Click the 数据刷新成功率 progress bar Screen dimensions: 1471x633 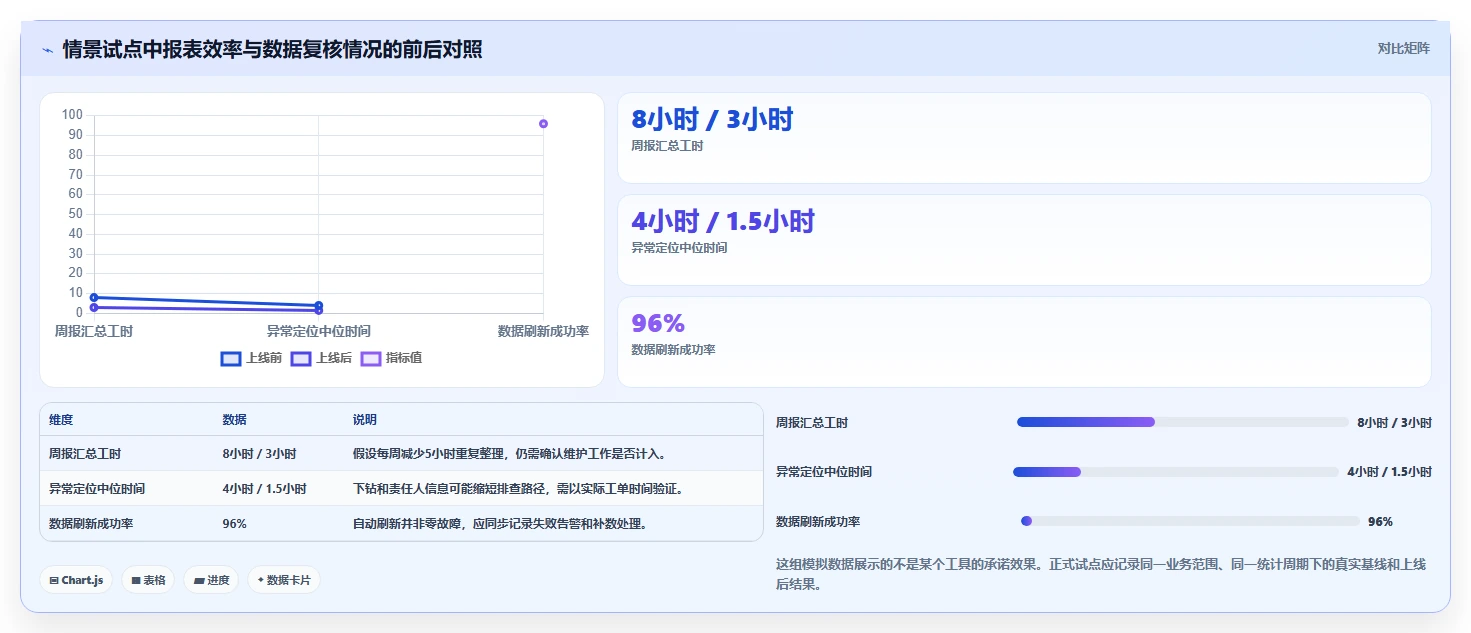click(x=1190, y=521)
